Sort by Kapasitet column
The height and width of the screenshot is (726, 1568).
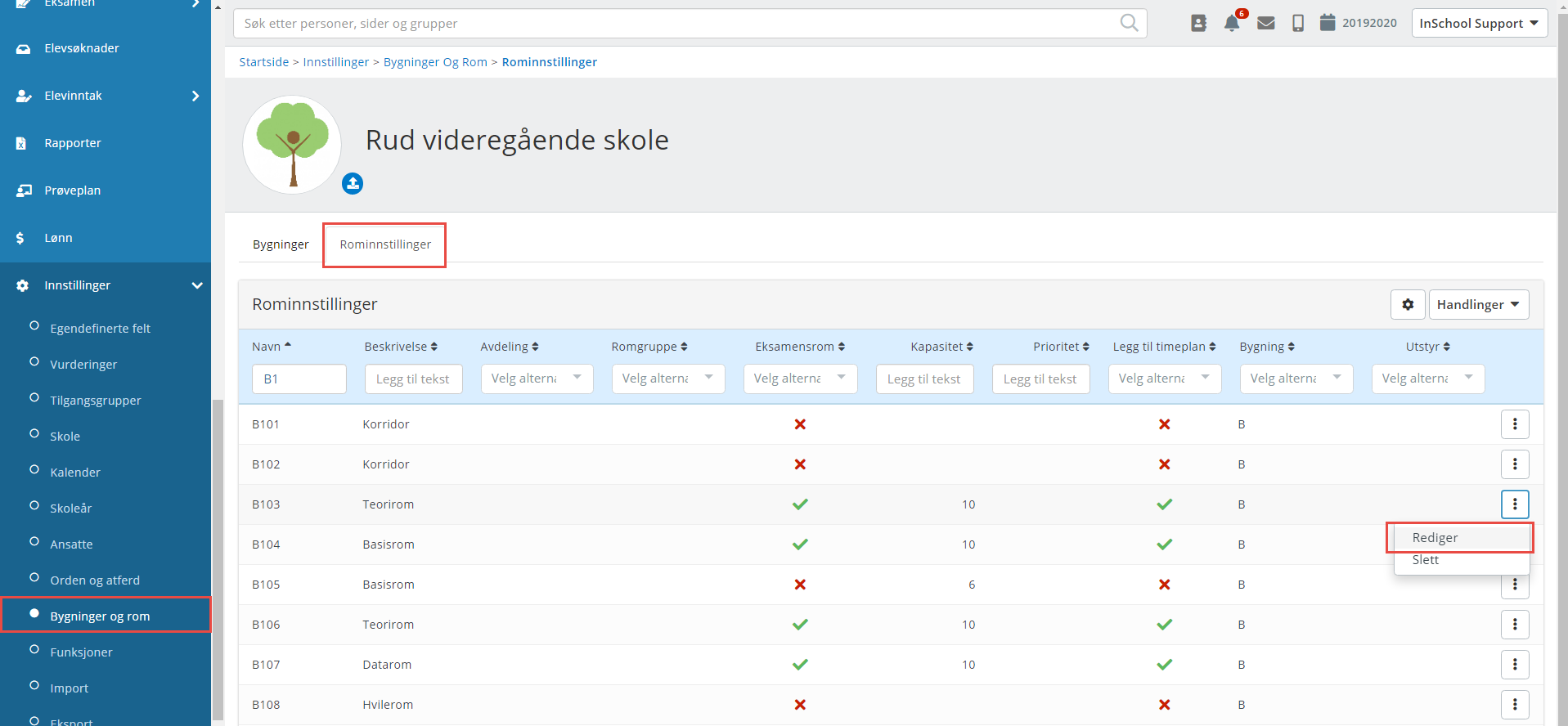click(941, 347)
